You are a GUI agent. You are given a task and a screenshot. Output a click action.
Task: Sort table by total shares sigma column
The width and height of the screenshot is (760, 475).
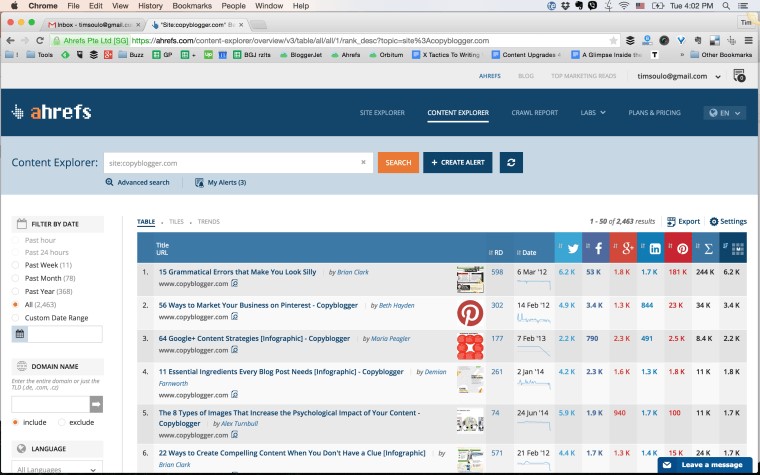coord(706,248)
